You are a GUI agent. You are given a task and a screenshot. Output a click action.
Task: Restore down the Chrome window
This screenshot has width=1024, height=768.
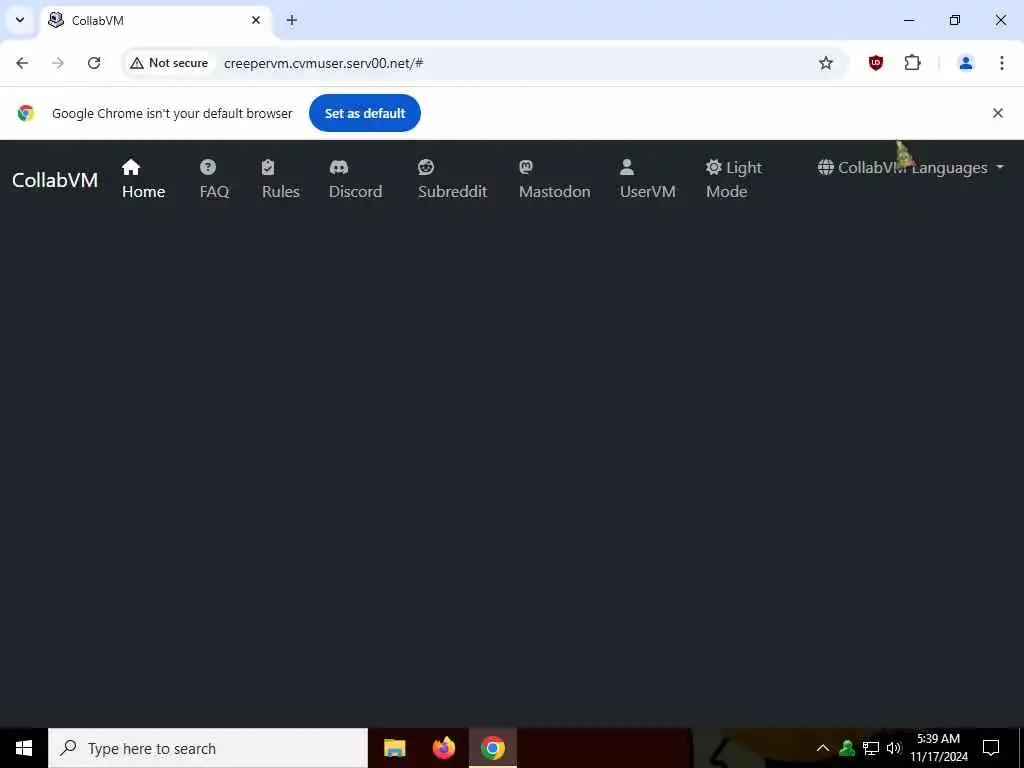955,20
